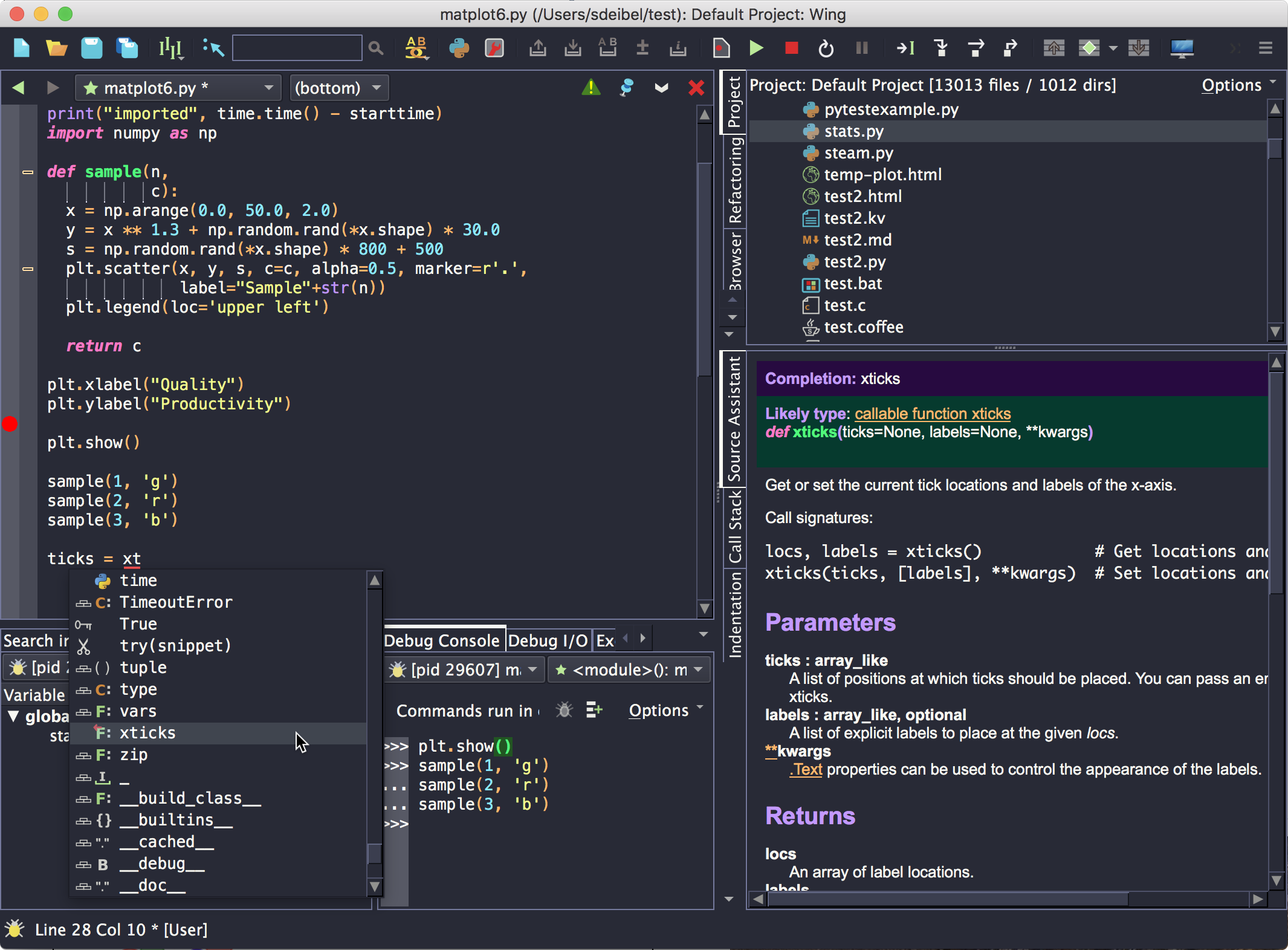Switch to the Refactoring side tab
This screenshot has width=1288, height=950.
734,180
